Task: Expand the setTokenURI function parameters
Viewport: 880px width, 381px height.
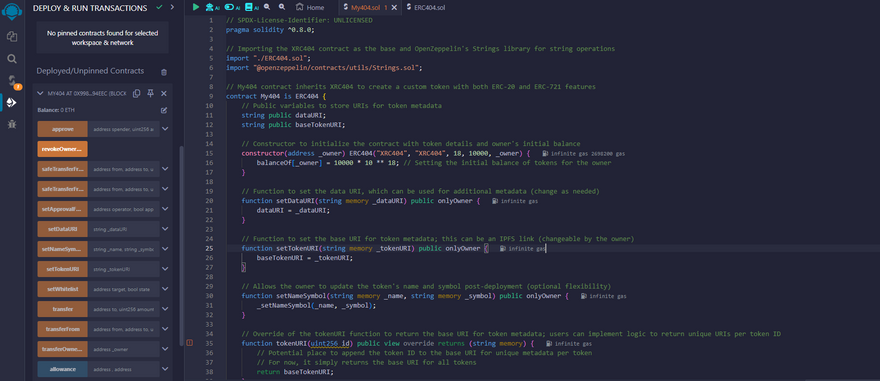Action: 165,269
